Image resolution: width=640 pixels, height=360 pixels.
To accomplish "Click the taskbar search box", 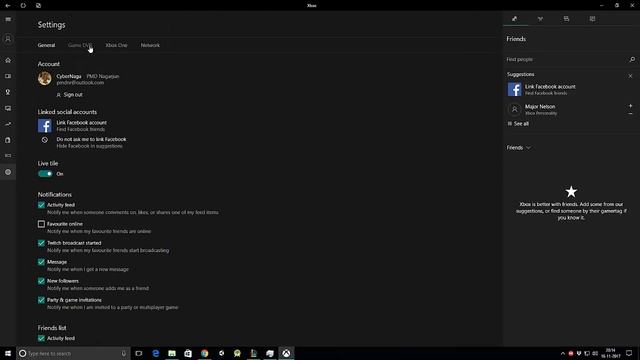I will pos(73,353).
